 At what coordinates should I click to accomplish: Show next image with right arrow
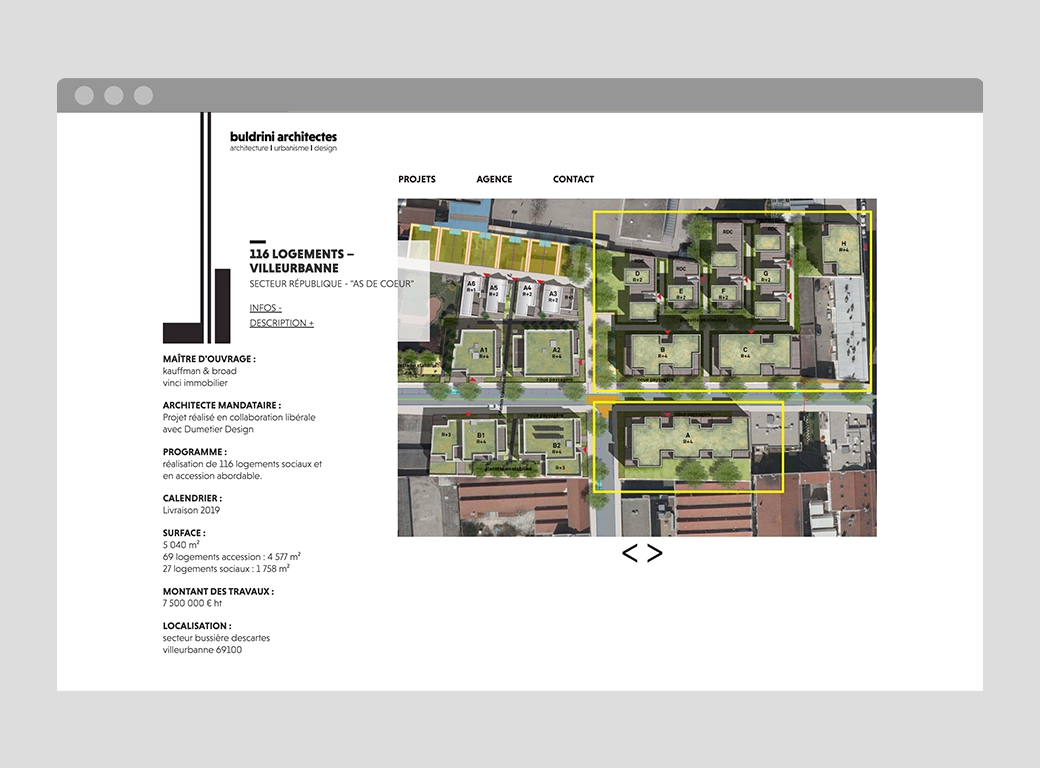coord(655,553)
